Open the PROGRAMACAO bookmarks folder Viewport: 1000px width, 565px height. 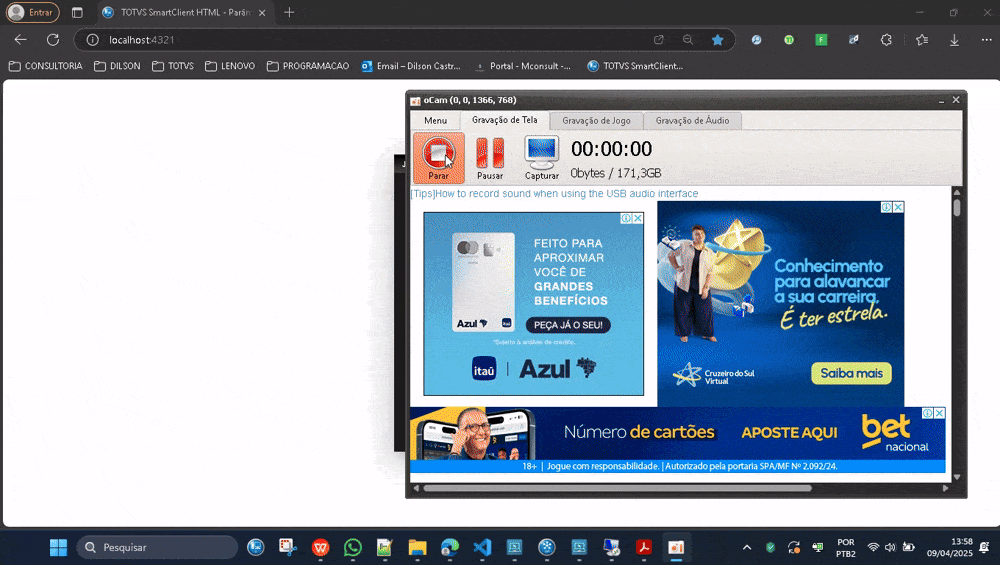[308, 66]
